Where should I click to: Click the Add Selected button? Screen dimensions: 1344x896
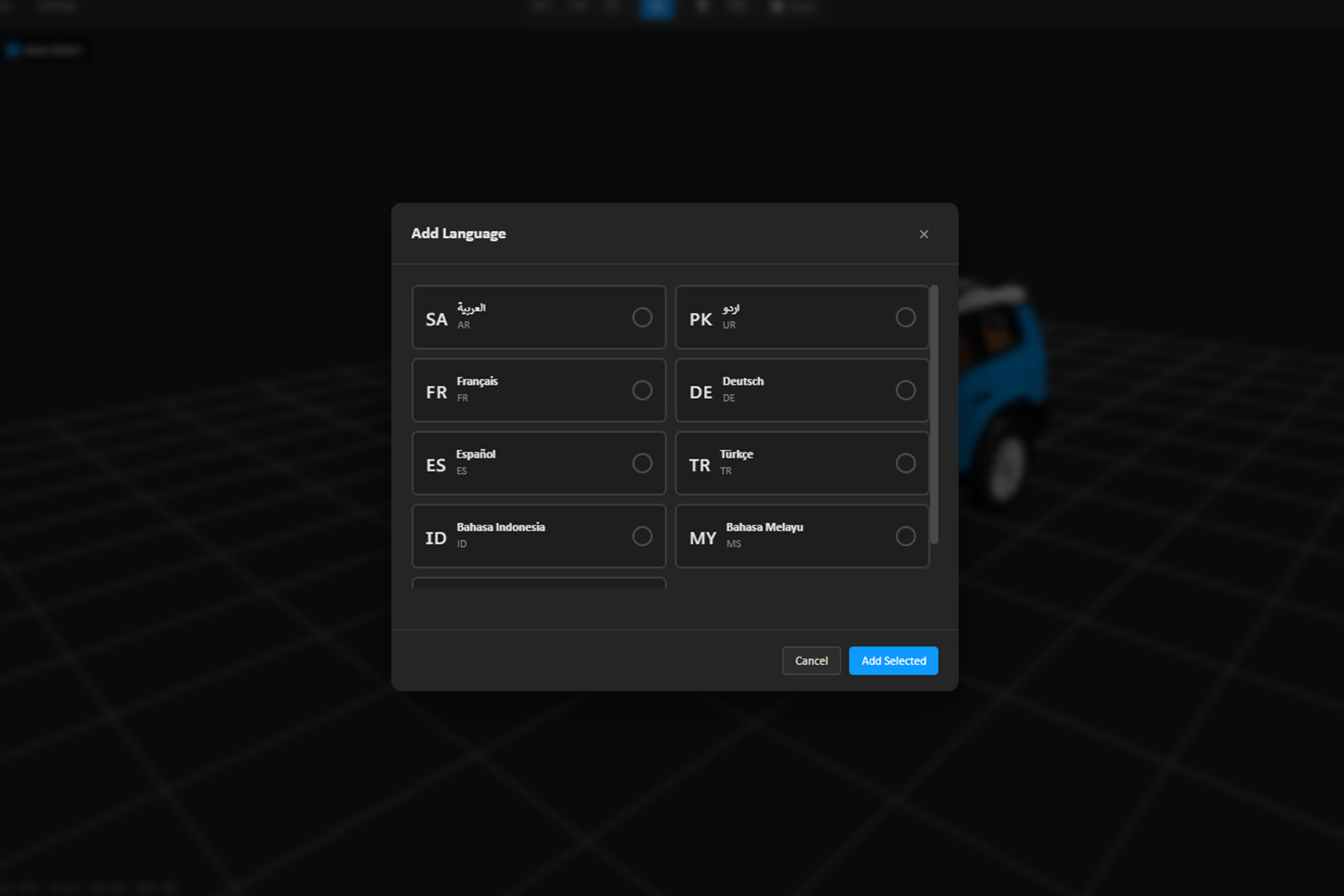point(893,661)
